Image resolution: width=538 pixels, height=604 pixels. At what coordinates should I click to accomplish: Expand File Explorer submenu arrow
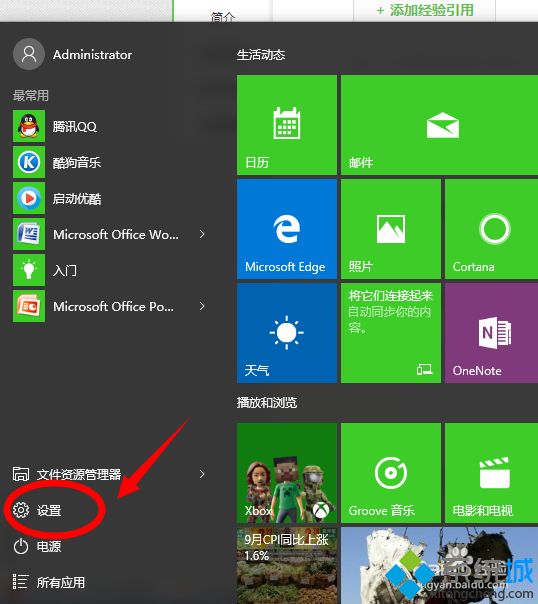pyautogui.click(x=202, y=474)
